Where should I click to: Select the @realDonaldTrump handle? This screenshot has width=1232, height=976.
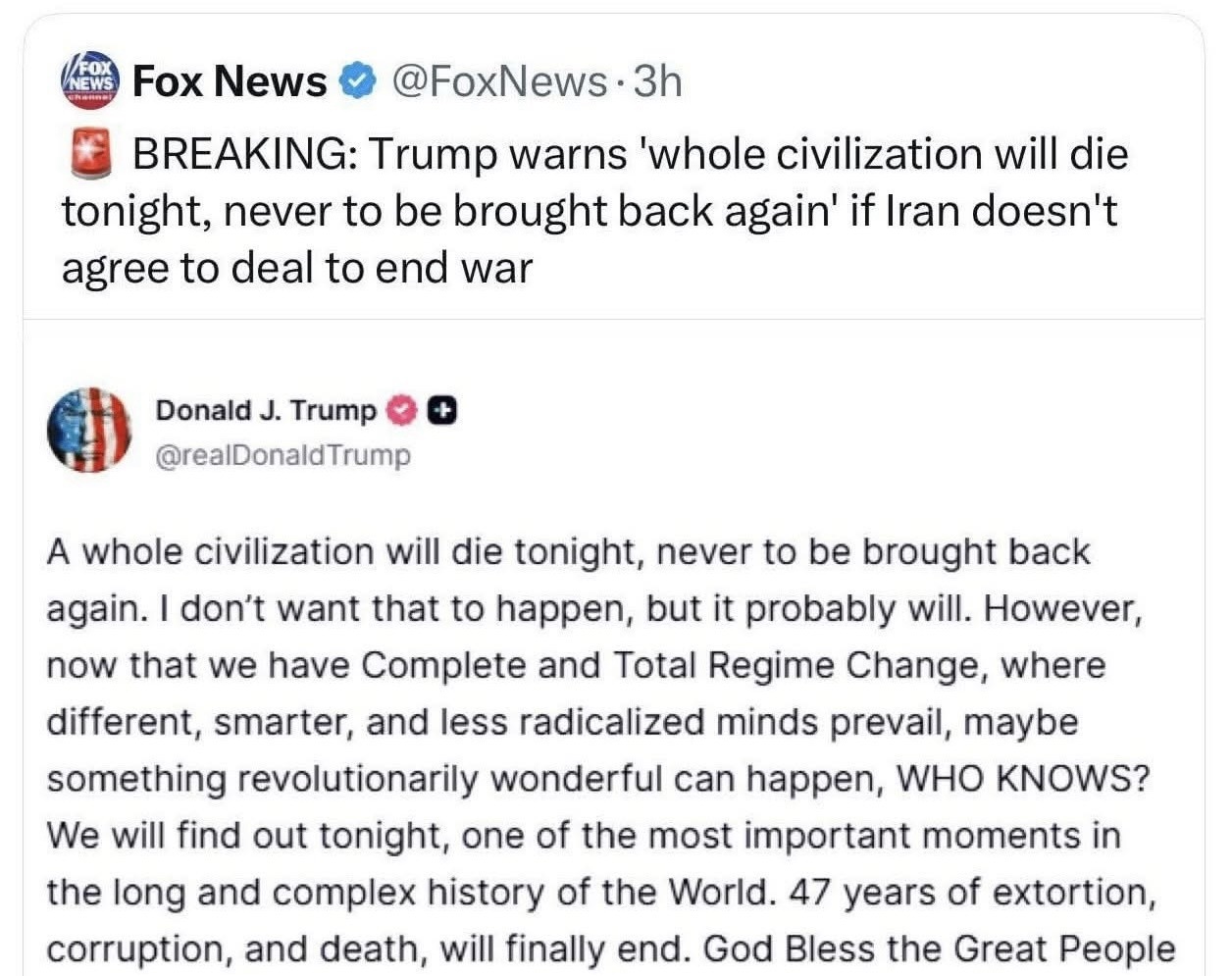283,455
